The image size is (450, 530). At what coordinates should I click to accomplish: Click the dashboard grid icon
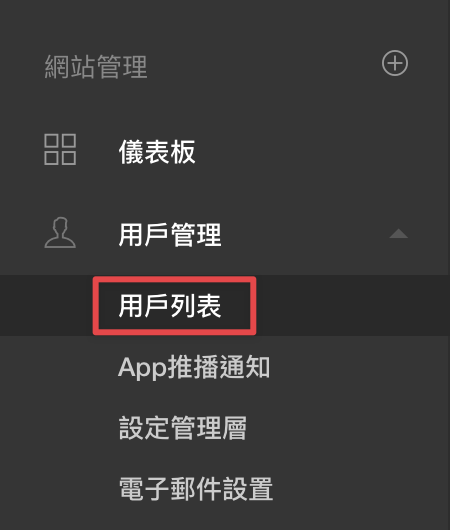tap(60, 149)
